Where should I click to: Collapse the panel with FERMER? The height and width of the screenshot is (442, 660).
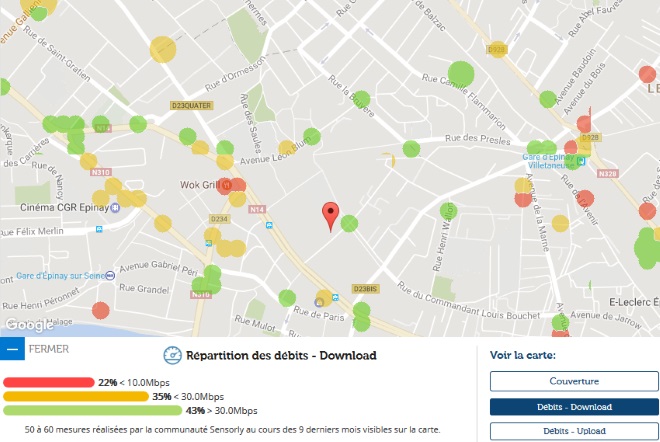click(49, 349)
